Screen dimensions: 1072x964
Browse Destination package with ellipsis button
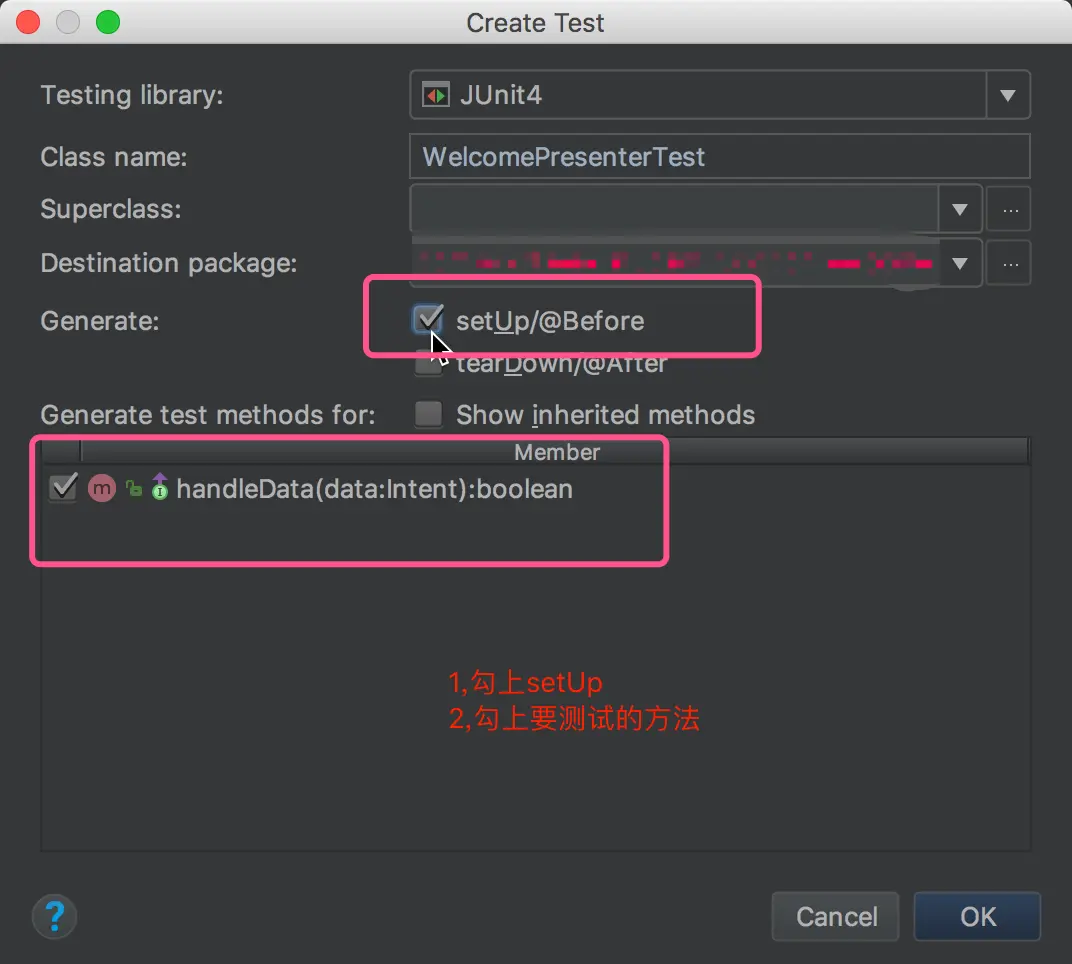[x=1010, y=263]
